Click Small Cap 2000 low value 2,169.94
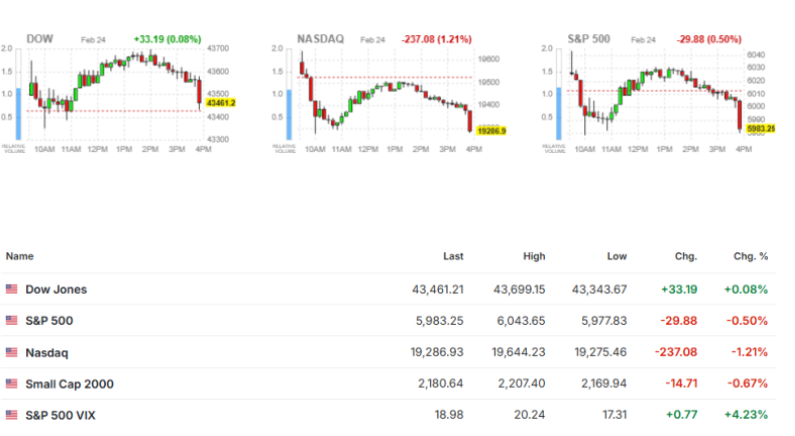This screenshot has width=795, height=436. 604,383
